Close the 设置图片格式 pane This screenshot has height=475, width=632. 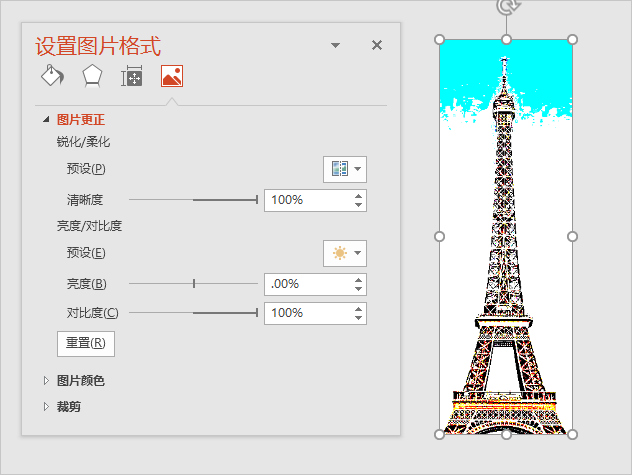click(x=377, y=45)
